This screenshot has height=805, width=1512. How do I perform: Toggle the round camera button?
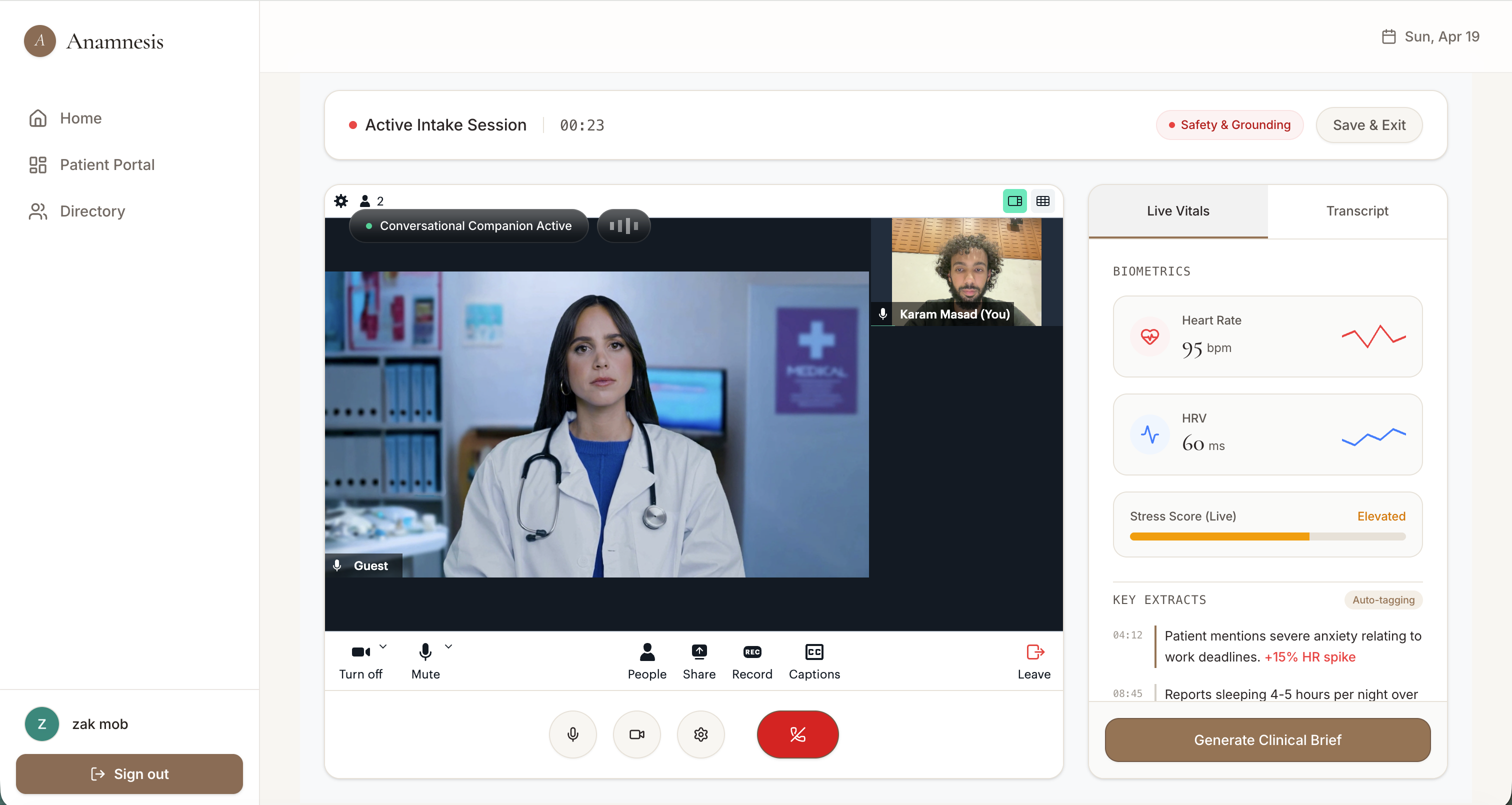(x=636, y=734)
